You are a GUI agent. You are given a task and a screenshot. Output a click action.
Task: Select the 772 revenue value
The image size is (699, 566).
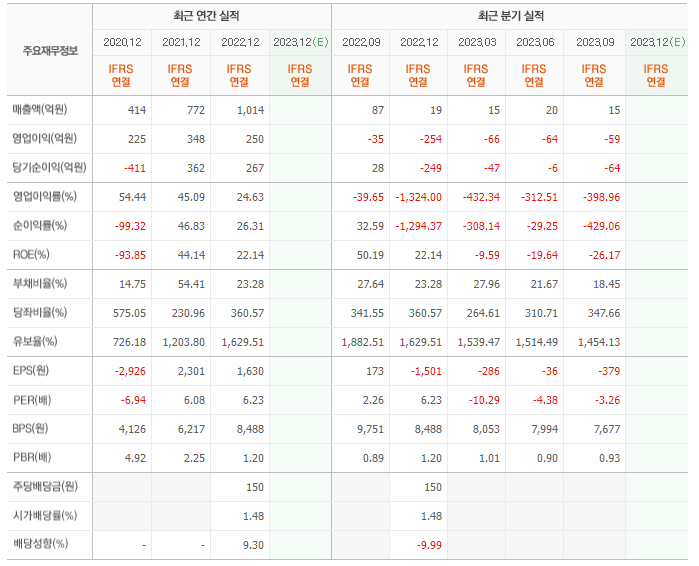click(x=196, y=110)
